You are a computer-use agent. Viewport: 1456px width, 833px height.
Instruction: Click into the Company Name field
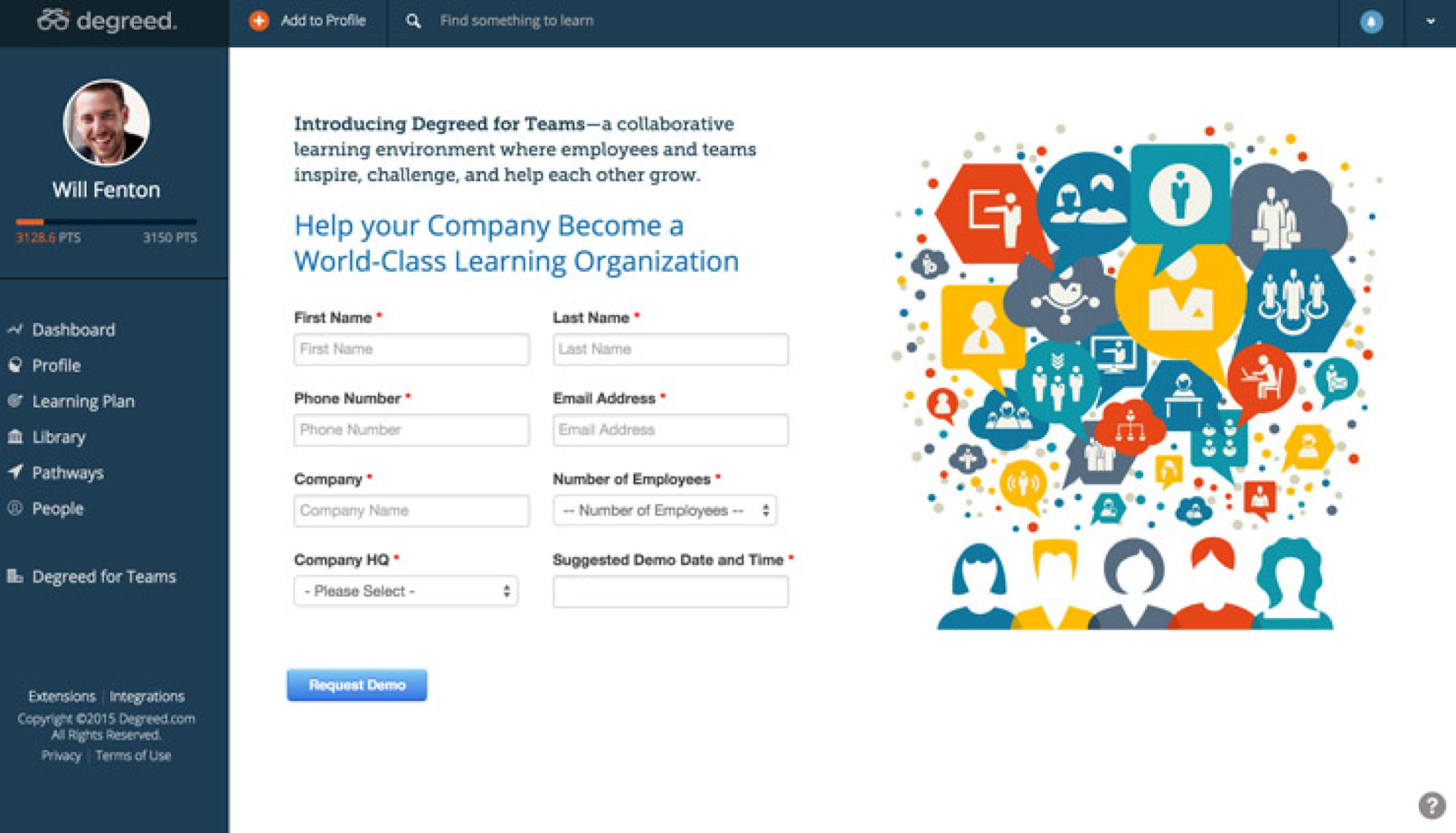[412, 510]
